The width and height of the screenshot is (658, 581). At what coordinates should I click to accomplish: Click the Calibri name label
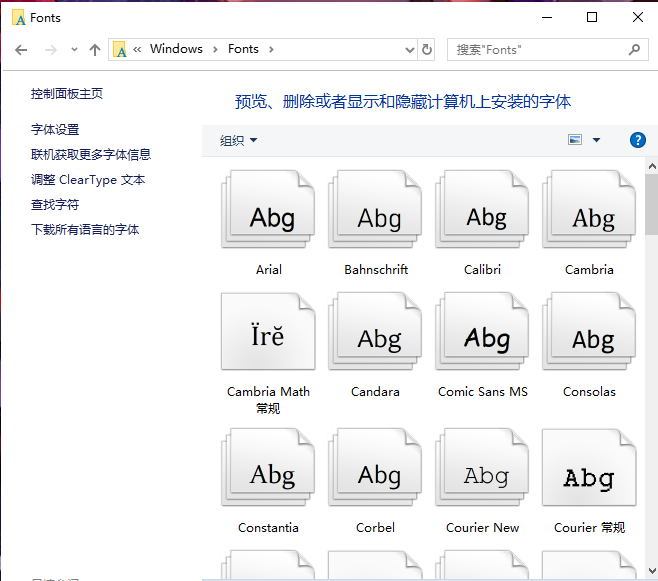click(x=483, y=270)
